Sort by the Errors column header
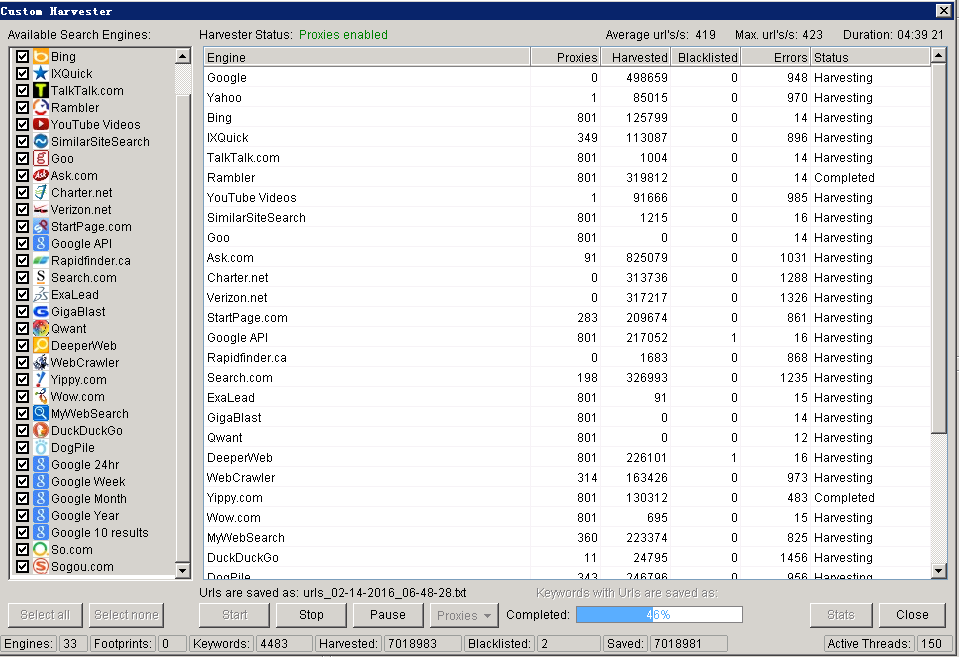This screenshot has height=657, width=959. click(776, 58)
